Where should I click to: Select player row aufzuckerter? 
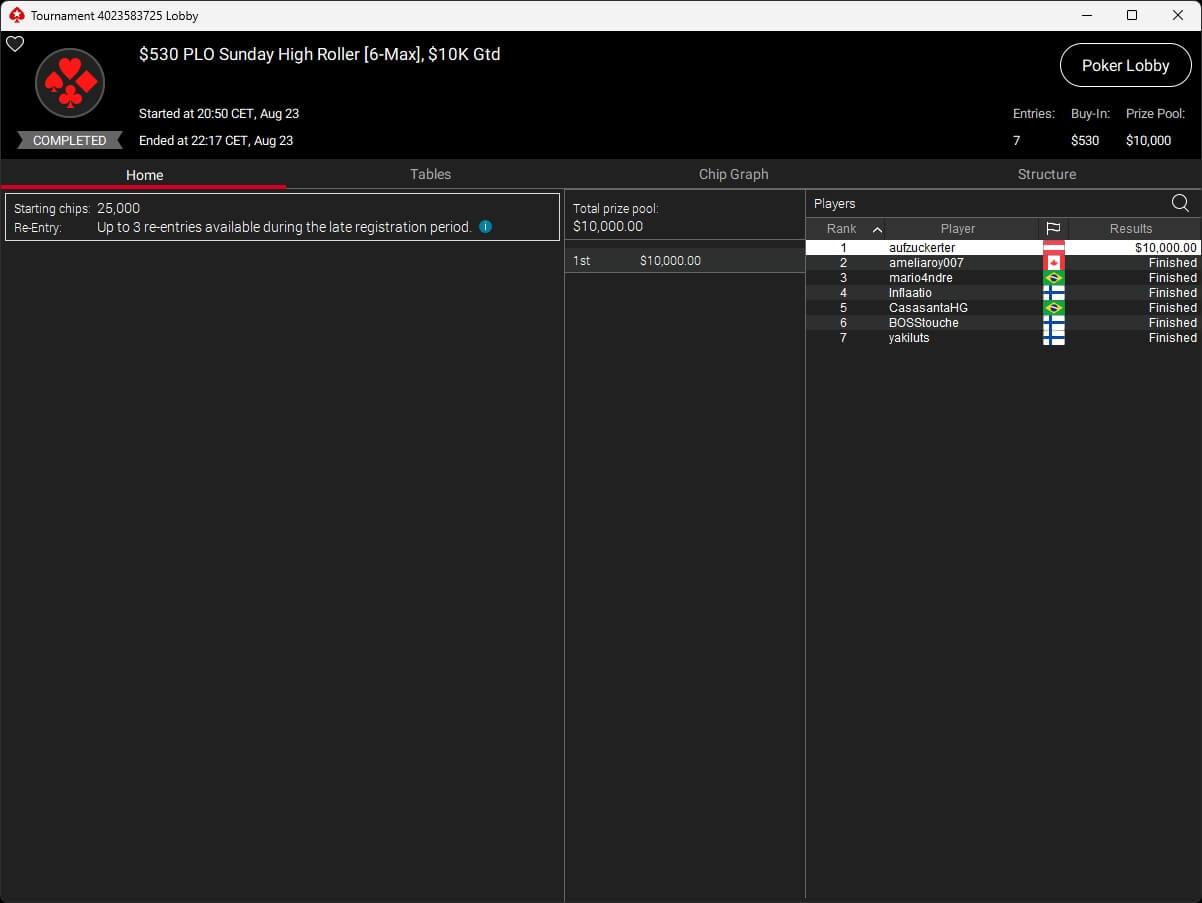point(1003,247)
